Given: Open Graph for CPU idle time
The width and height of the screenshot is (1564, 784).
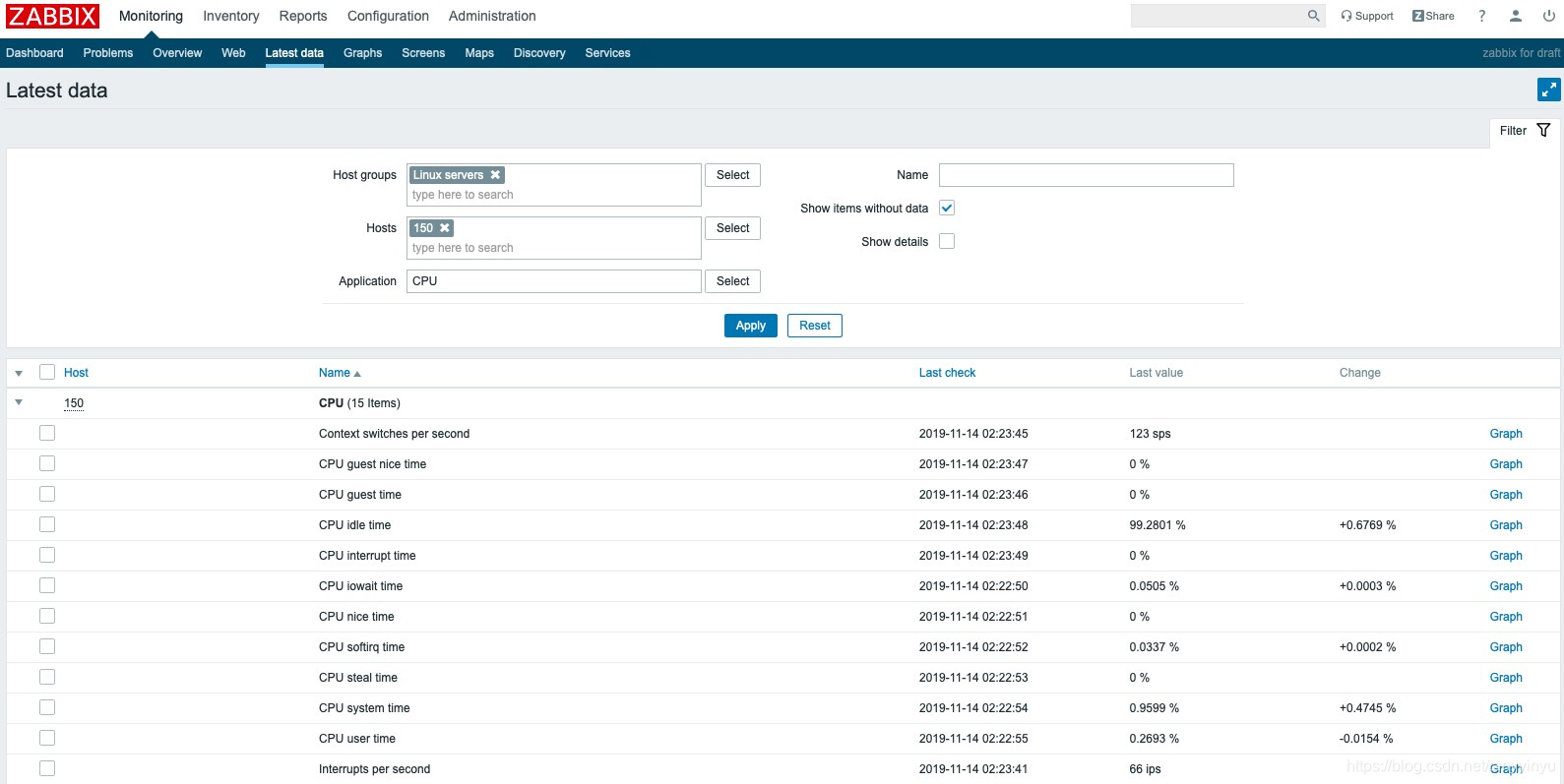Looking at the screenshot, I should click(x=1506, y=525).
